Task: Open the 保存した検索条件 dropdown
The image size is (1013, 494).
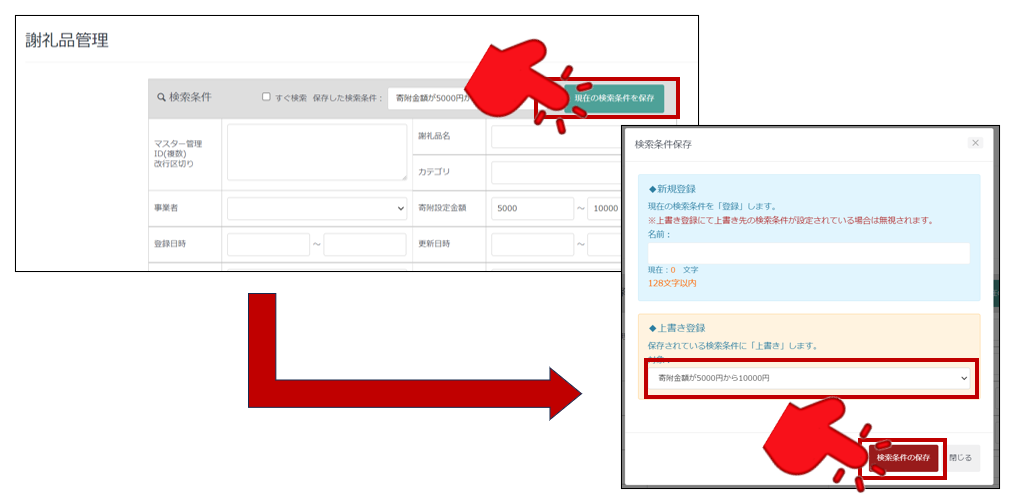Action: [425, 98]
